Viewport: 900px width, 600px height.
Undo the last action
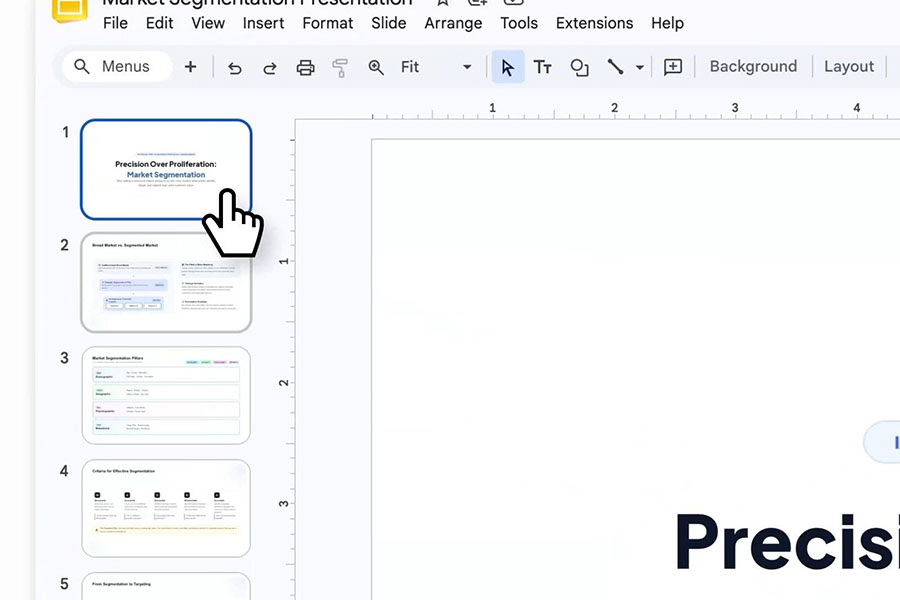coord(234,68)
